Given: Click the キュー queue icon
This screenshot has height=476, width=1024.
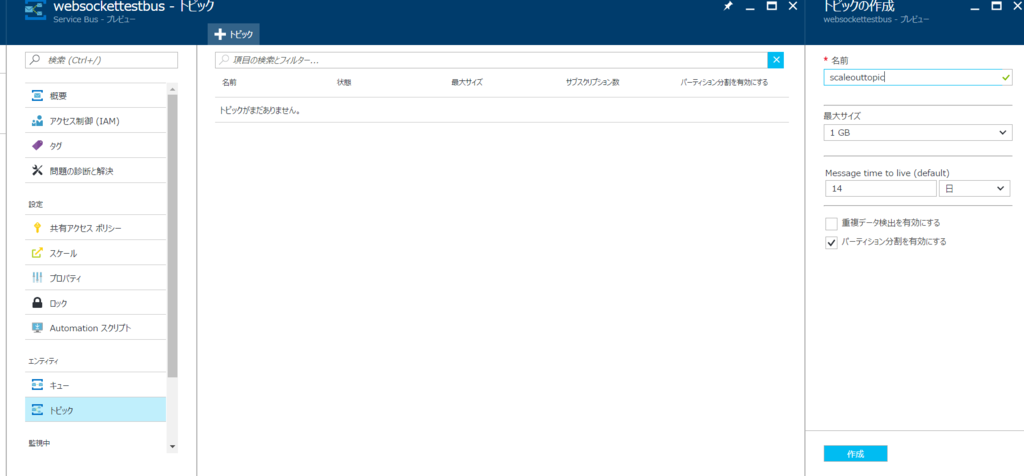Looking at the screenshot, I should (x=37, y=385).
